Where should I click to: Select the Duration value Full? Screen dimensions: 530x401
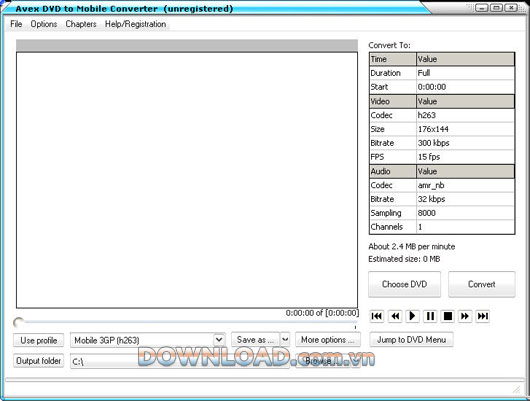(x=465, y=73)
